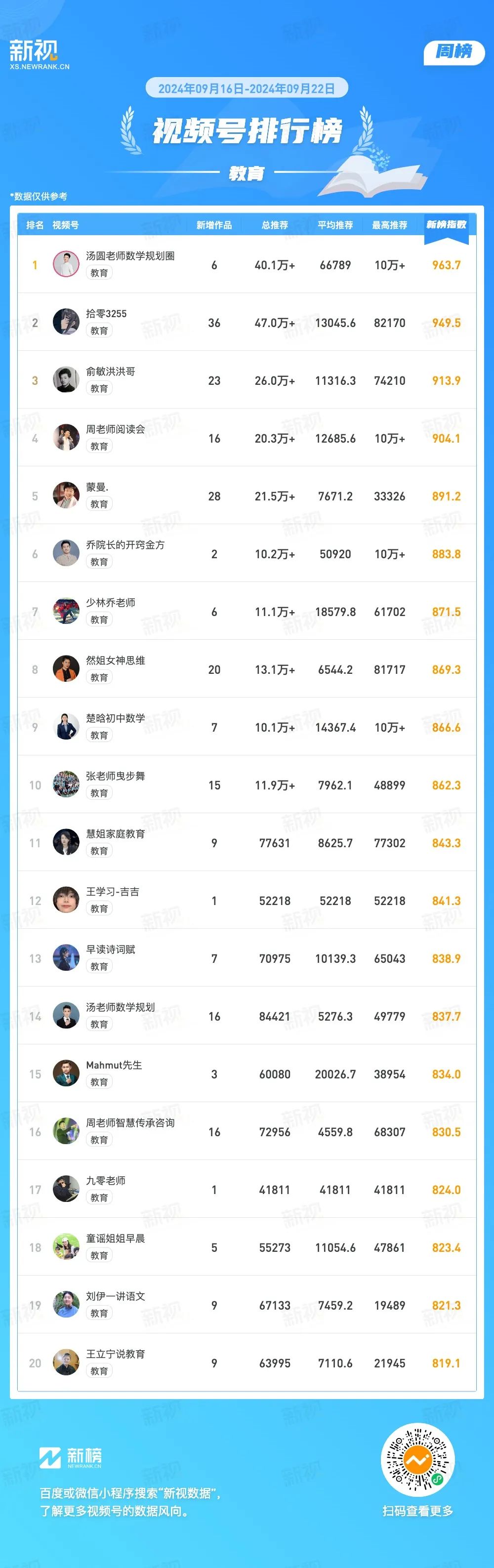Click 教育 tag under 然姐女神思维
The image size is (494, 1568).
point(99,677)
